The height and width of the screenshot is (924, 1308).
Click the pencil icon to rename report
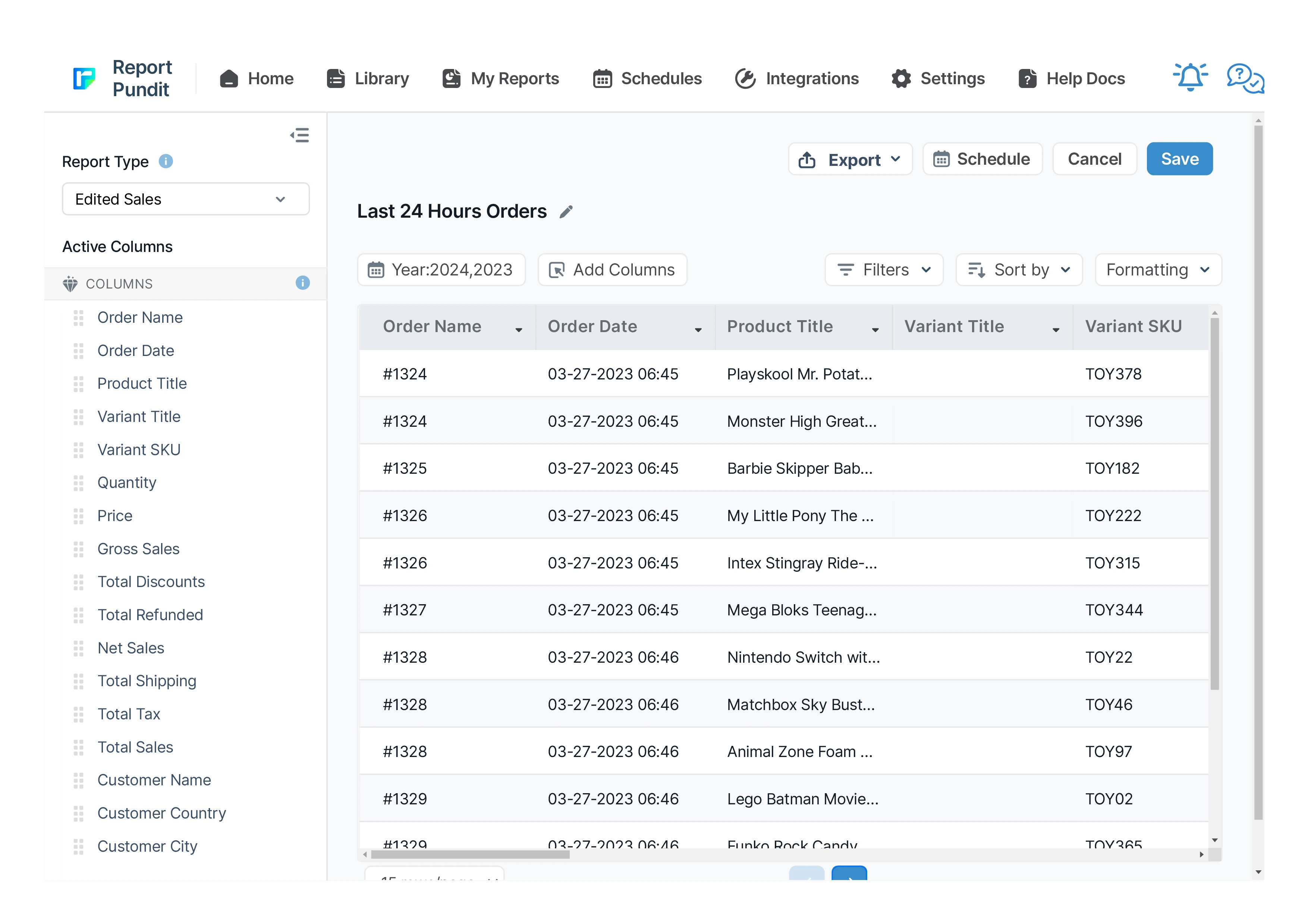566,212
